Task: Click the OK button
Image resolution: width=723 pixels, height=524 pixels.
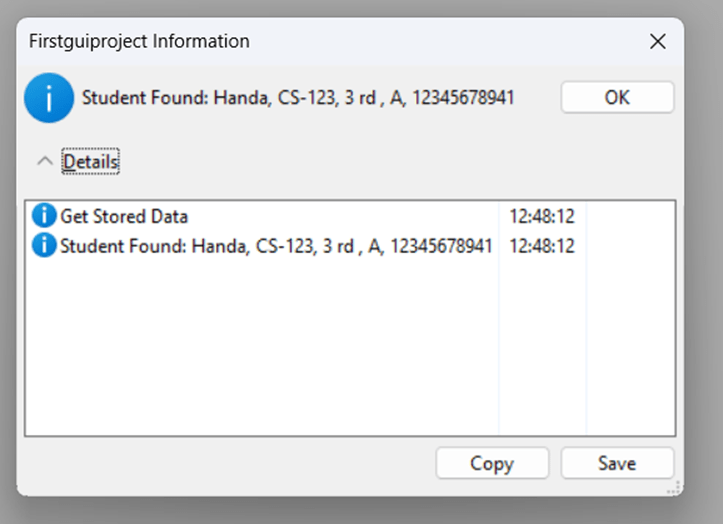Action: 617,97
